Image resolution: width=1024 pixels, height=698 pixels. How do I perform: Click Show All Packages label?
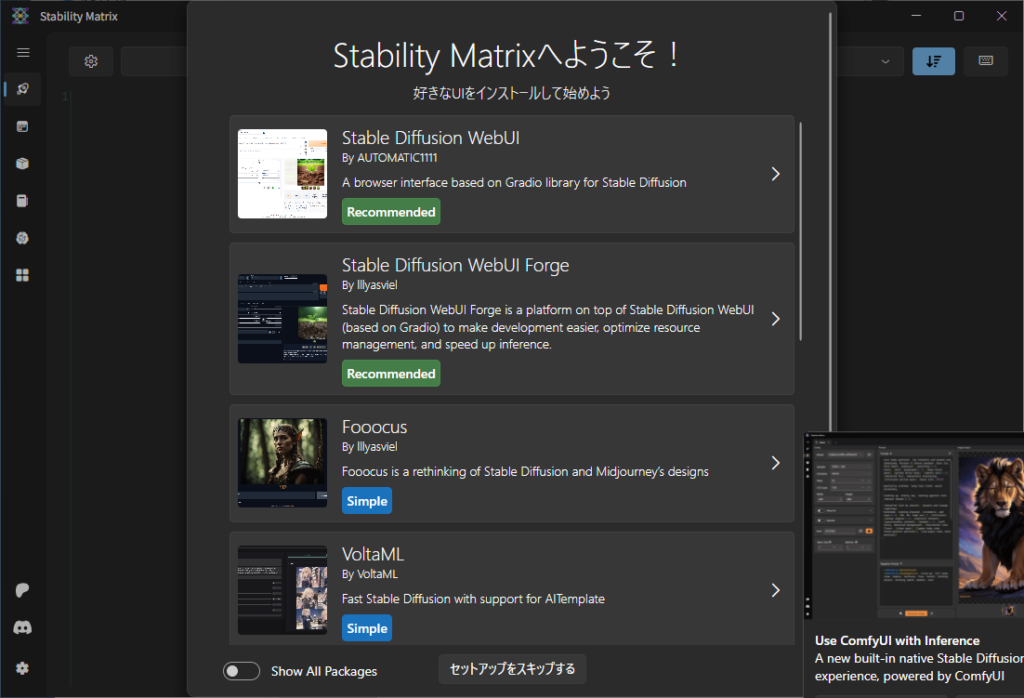324,671
